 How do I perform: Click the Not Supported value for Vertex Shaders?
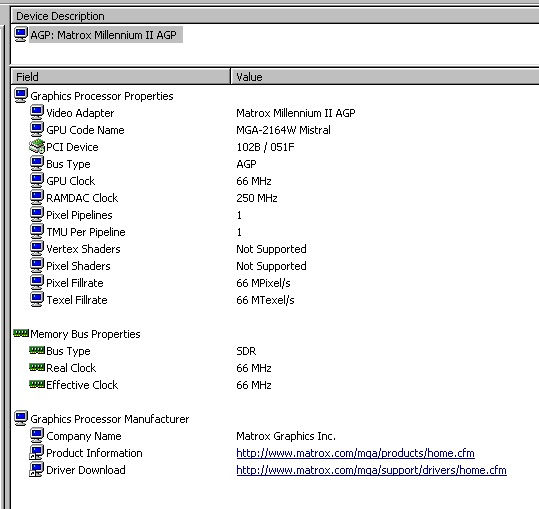pyautogui.click(x=271, y=249)
